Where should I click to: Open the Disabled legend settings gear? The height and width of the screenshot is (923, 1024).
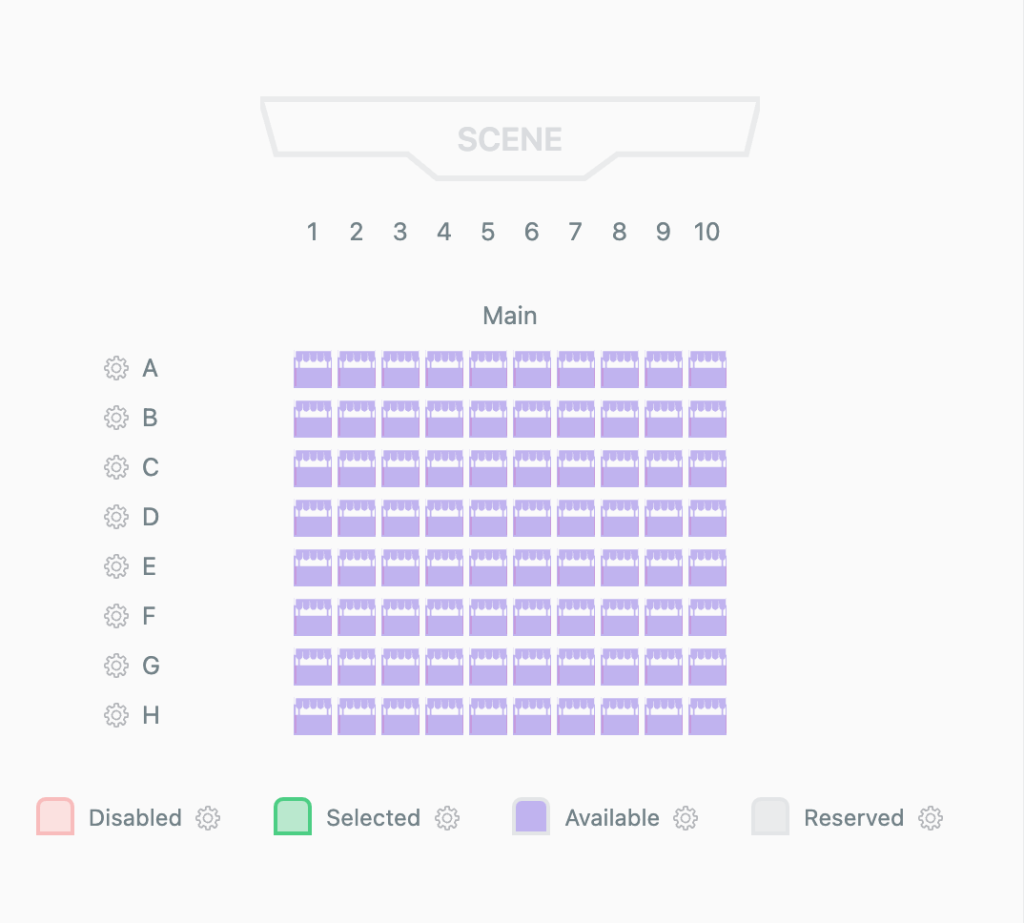tap(207, 818)
